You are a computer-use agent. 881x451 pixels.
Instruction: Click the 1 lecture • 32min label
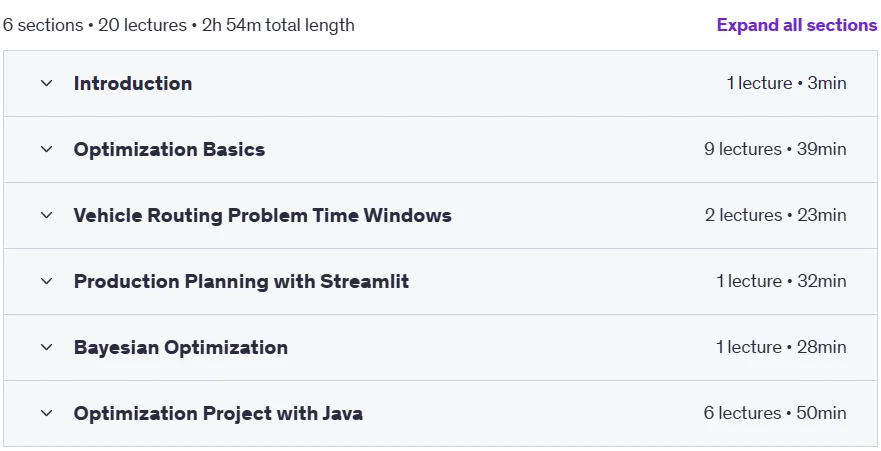pos(781,281)
